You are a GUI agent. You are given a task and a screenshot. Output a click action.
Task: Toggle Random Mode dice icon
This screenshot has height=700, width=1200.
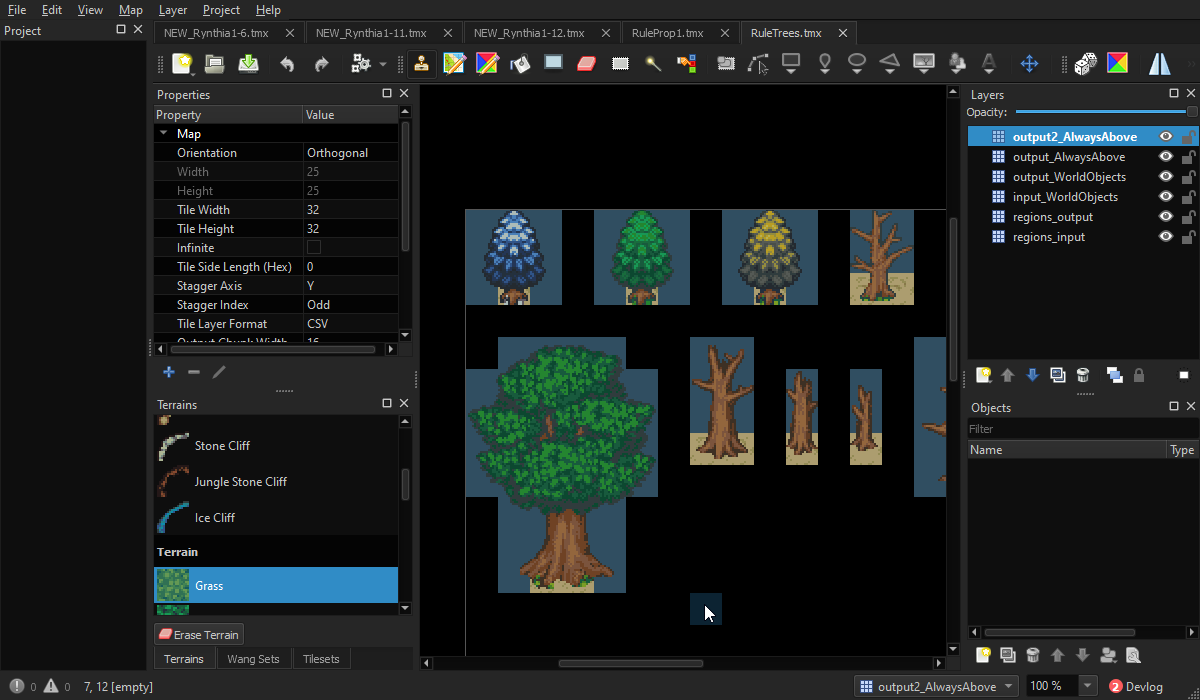point(1084,64)
